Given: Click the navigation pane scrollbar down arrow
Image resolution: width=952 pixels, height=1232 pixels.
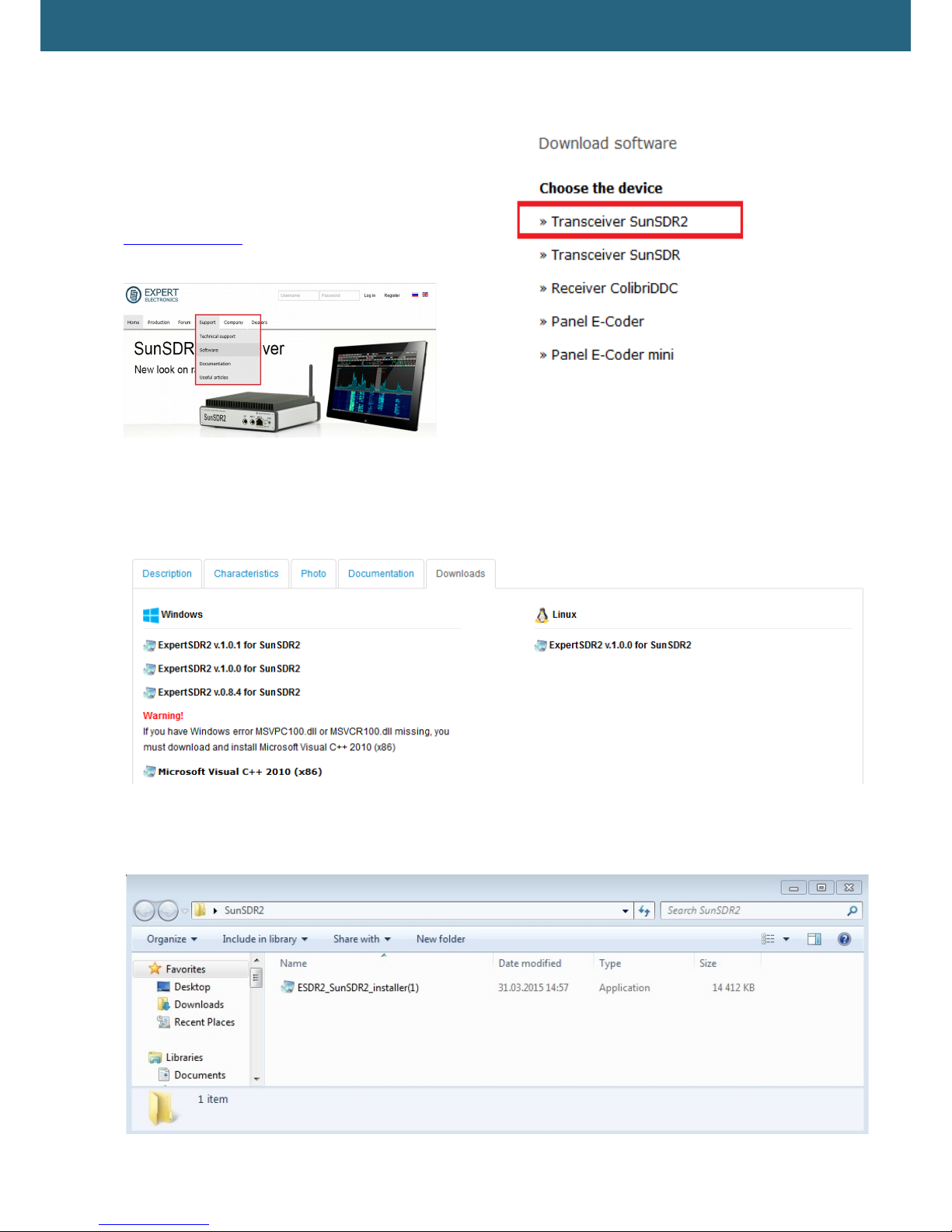Looking at the screenshot, I should (x=256, y=1080).
